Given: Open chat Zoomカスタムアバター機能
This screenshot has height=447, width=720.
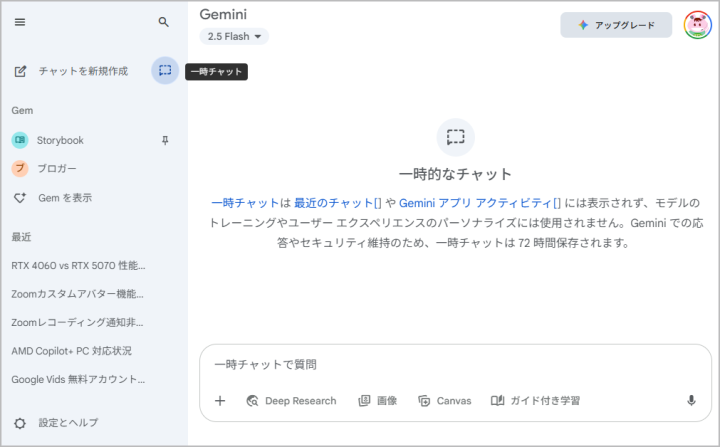Looking at the screenshot, I should [x=78, y=294].
